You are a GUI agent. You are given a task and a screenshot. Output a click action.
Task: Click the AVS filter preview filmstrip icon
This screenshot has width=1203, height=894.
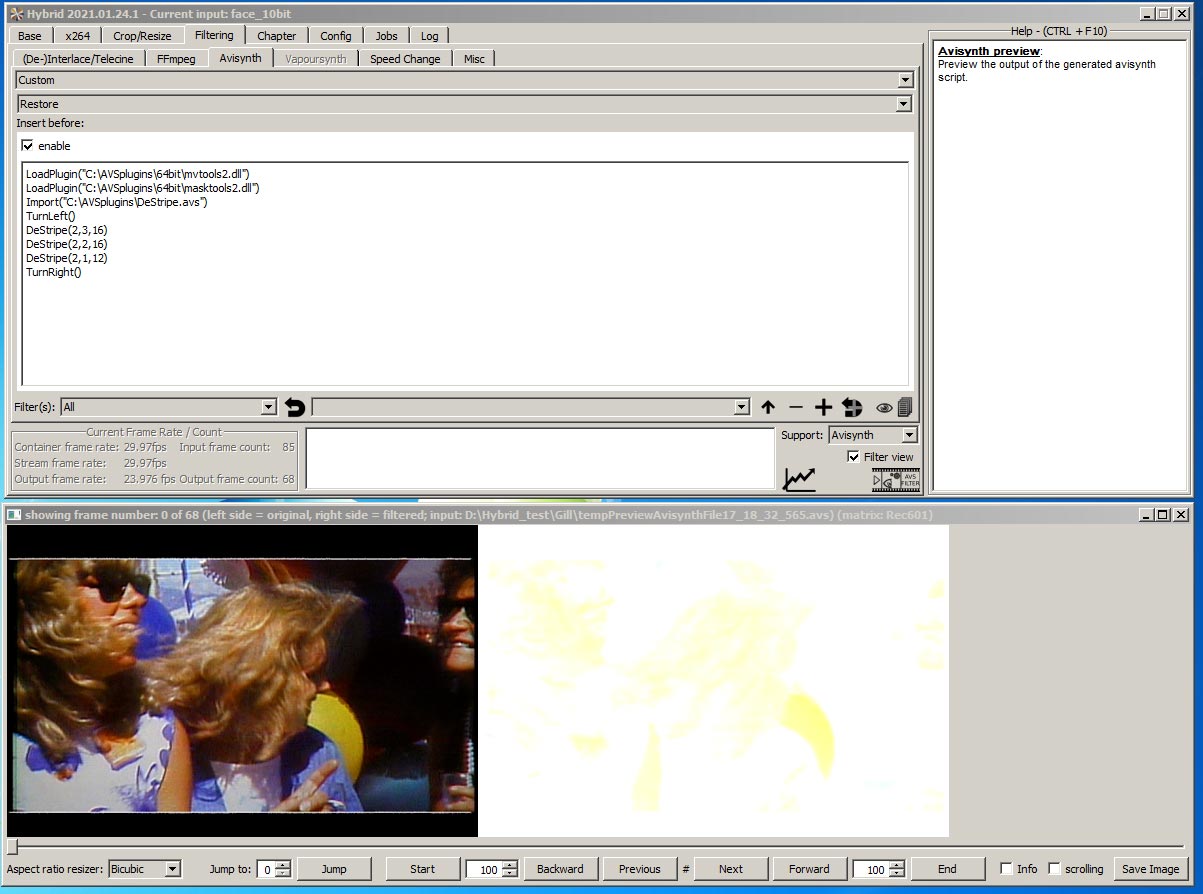point(895,480)
